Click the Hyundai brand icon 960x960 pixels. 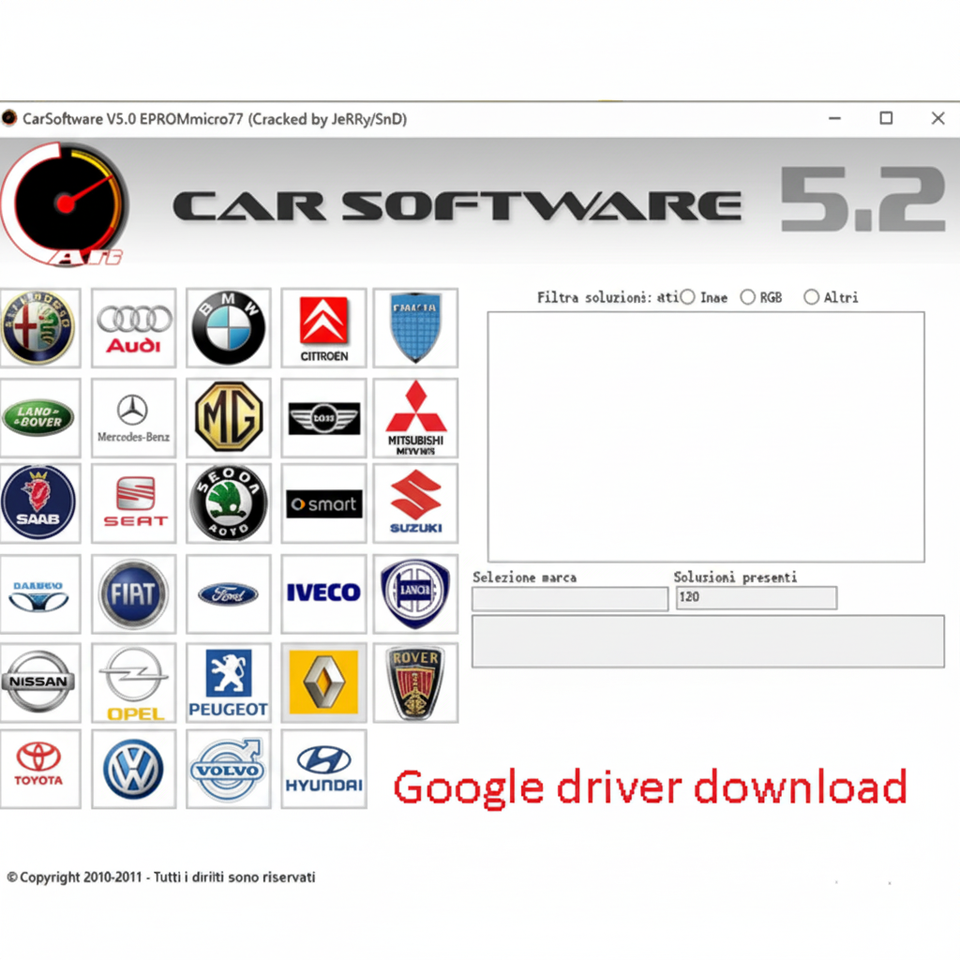coord(324,769)
